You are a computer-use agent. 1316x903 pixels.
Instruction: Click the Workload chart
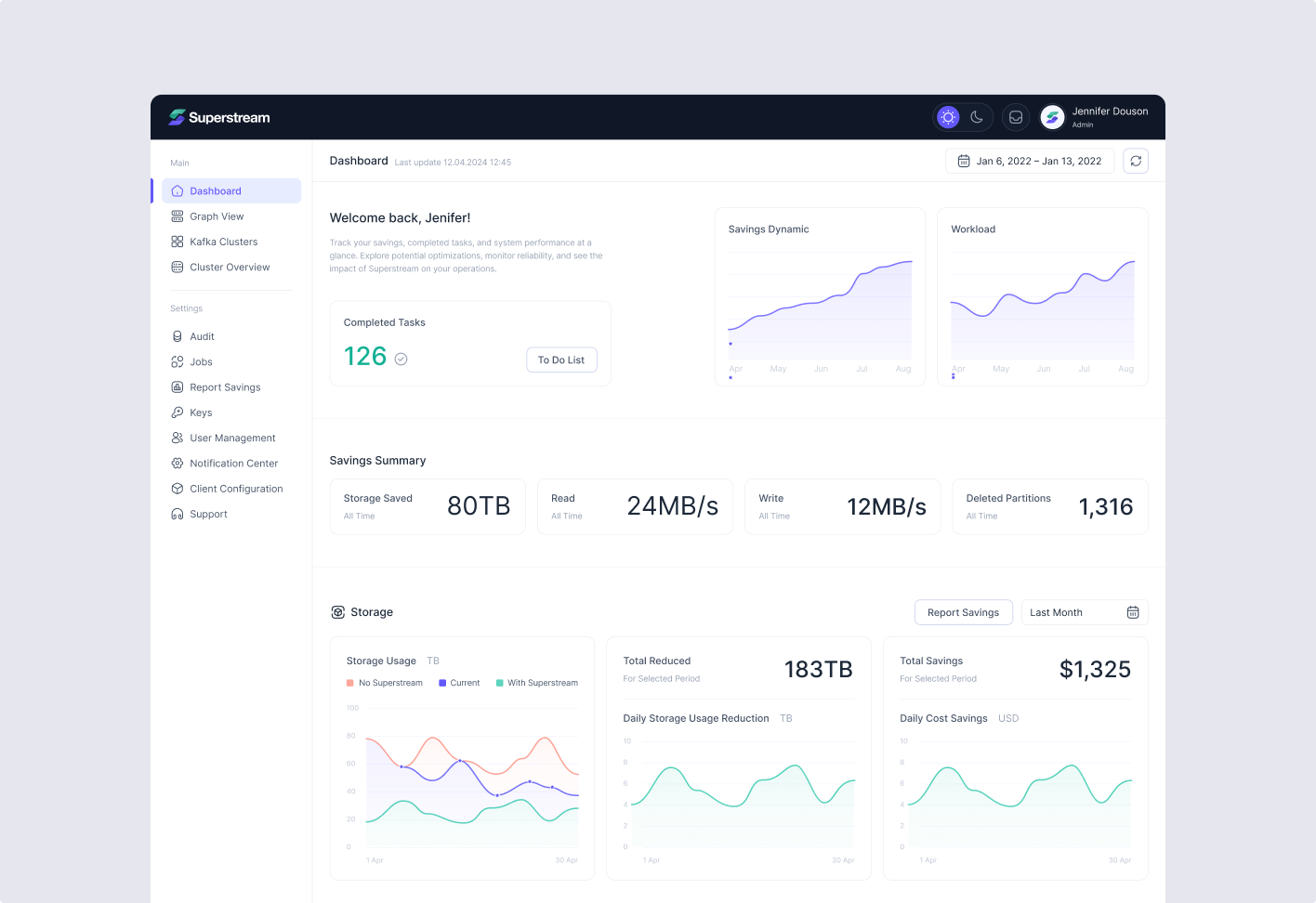pos(1043,296)
